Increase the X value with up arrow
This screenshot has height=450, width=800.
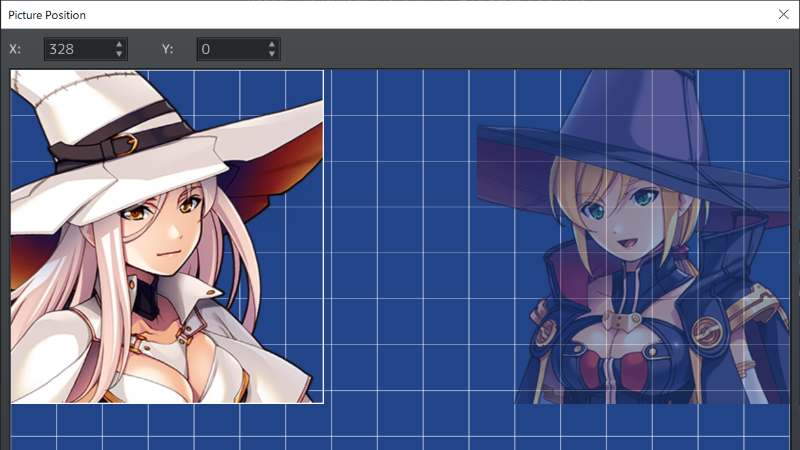[120, 44]
